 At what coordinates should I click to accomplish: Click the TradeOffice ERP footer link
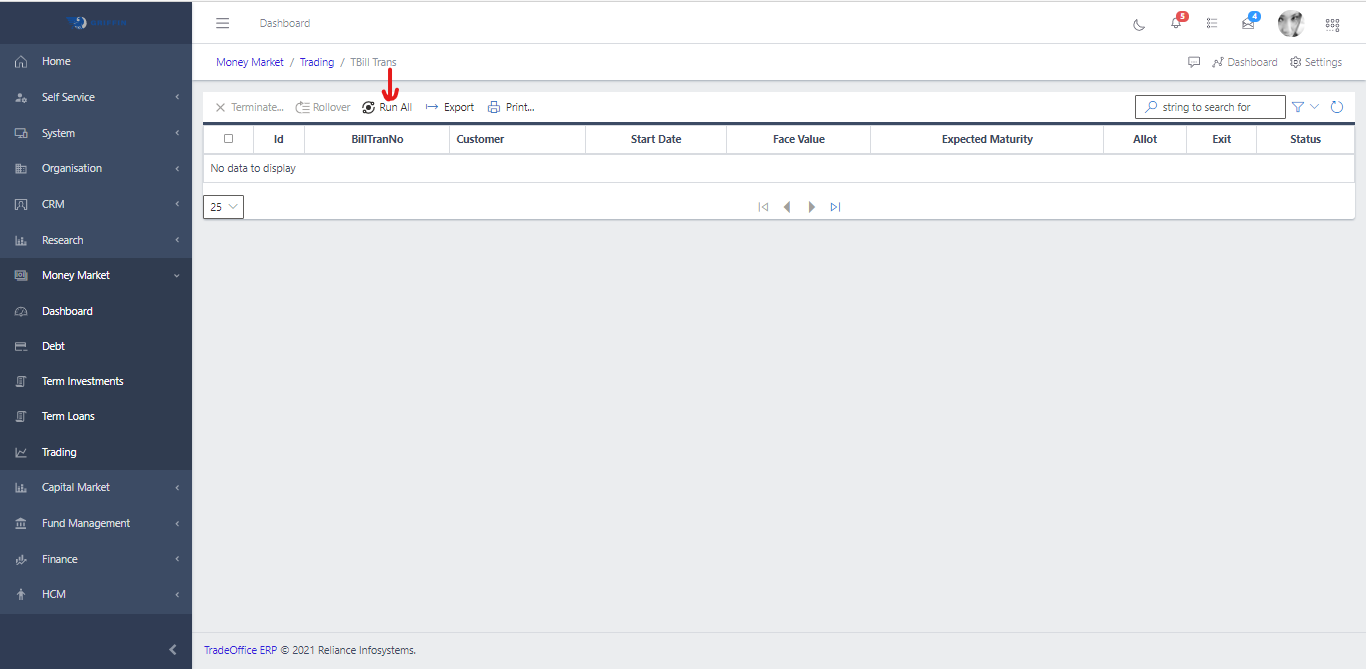click(240, 649)
